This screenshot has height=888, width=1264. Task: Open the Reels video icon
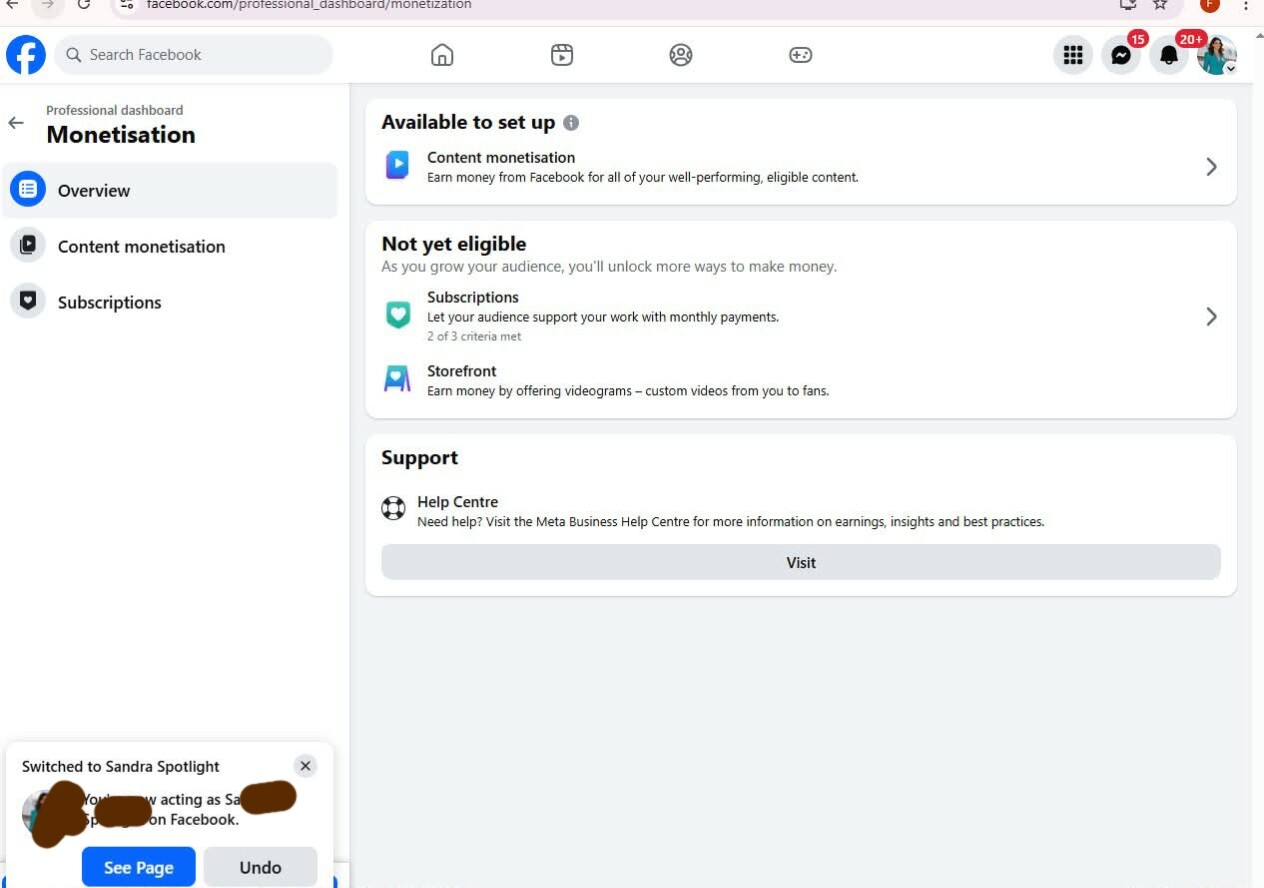[x=562, y=55]
